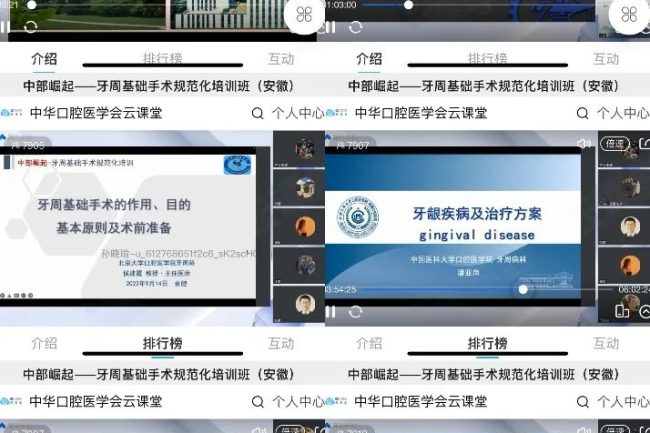Screen dimensions: 650x433
Task: Open the 倍速 speed menu in the bottom-left video
Action: click(x=292, y=429)
